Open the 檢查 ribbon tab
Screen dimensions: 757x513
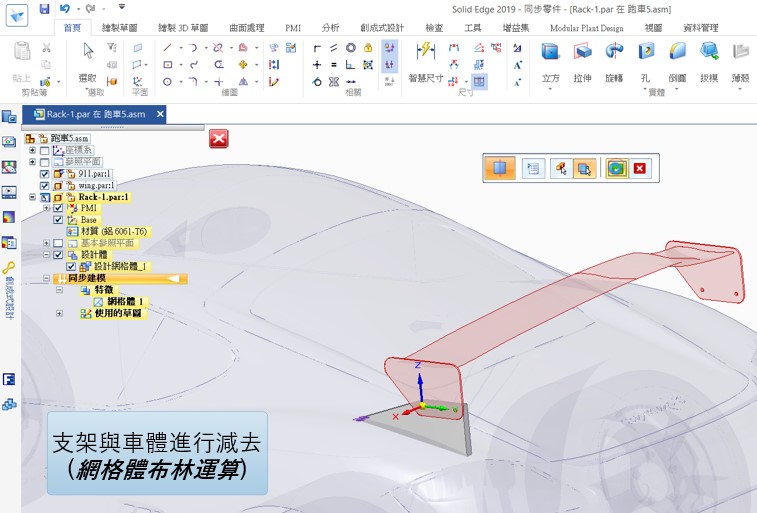click(434, 28)
